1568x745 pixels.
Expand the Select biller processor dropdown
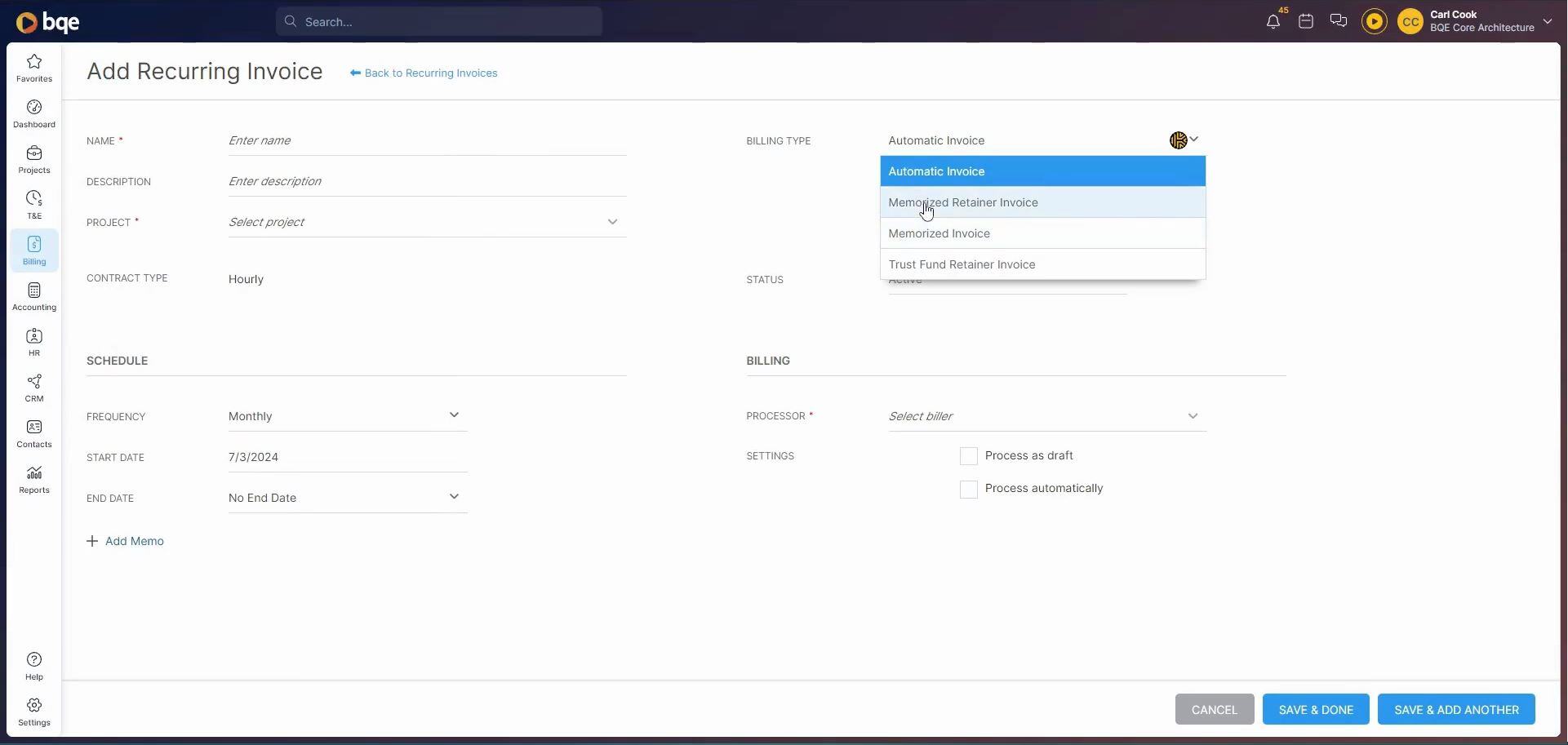[1047, 416]
